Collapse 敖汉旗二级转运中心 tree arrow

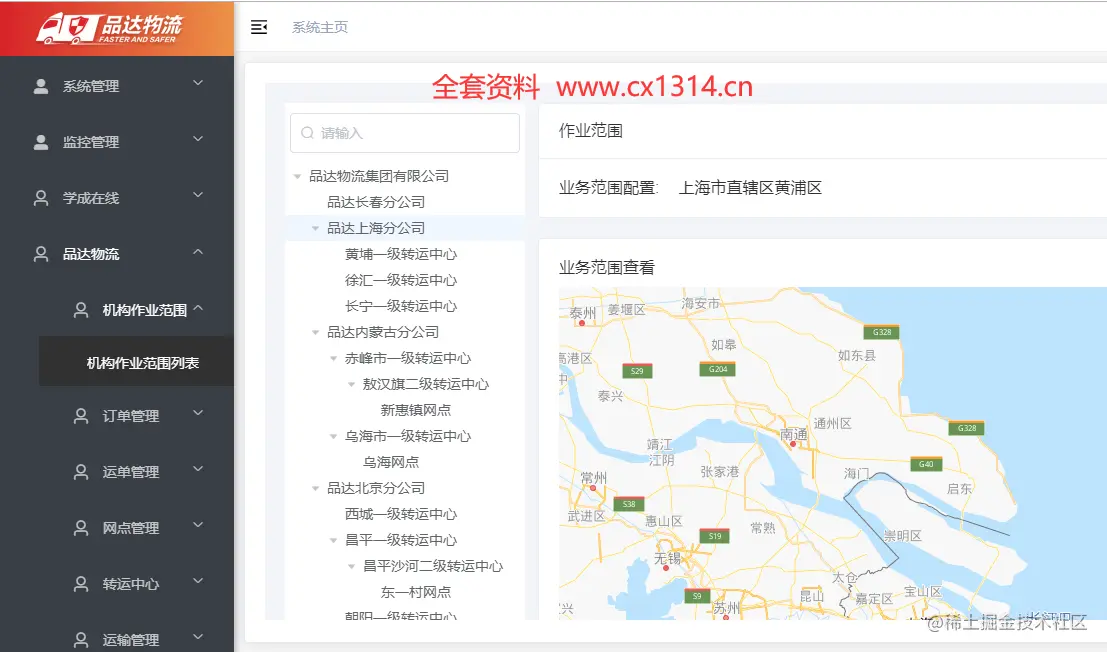pyautogui.click(x=352, y=385)
